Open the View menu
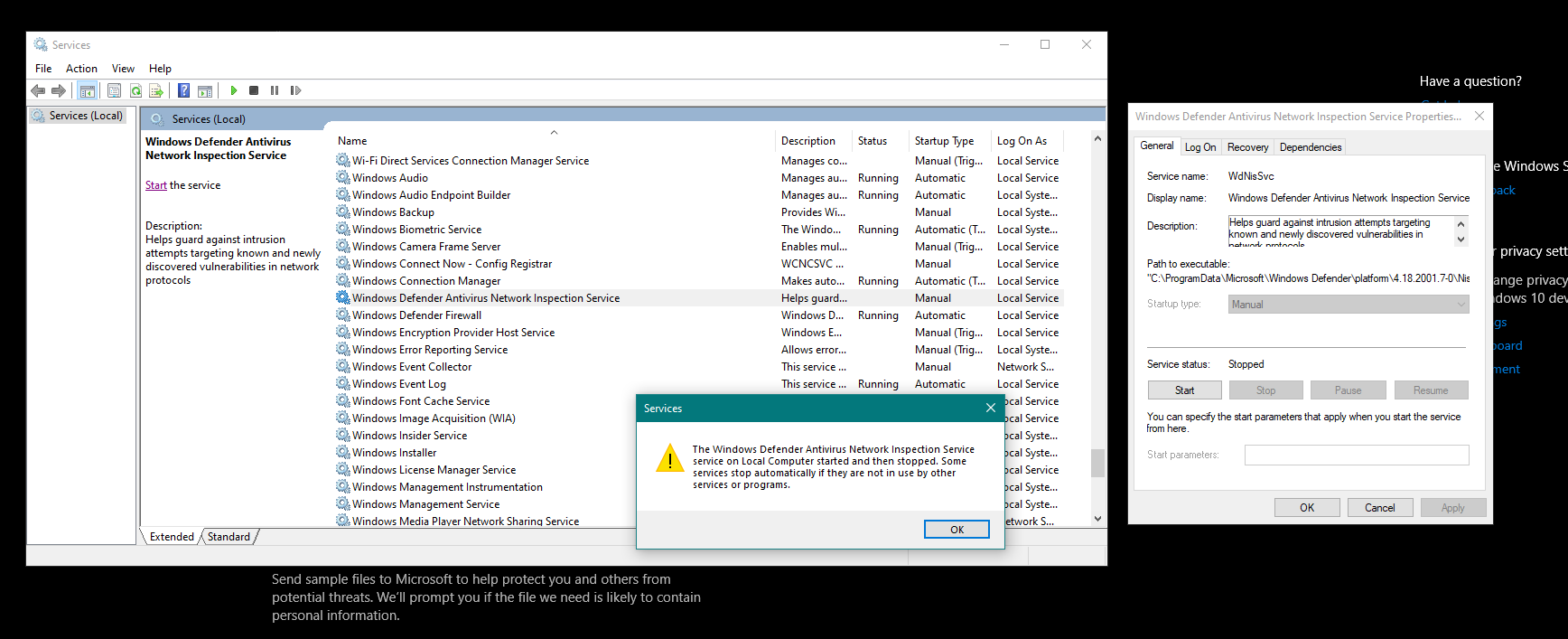The image size is (1568, 639). click(123, 69)
